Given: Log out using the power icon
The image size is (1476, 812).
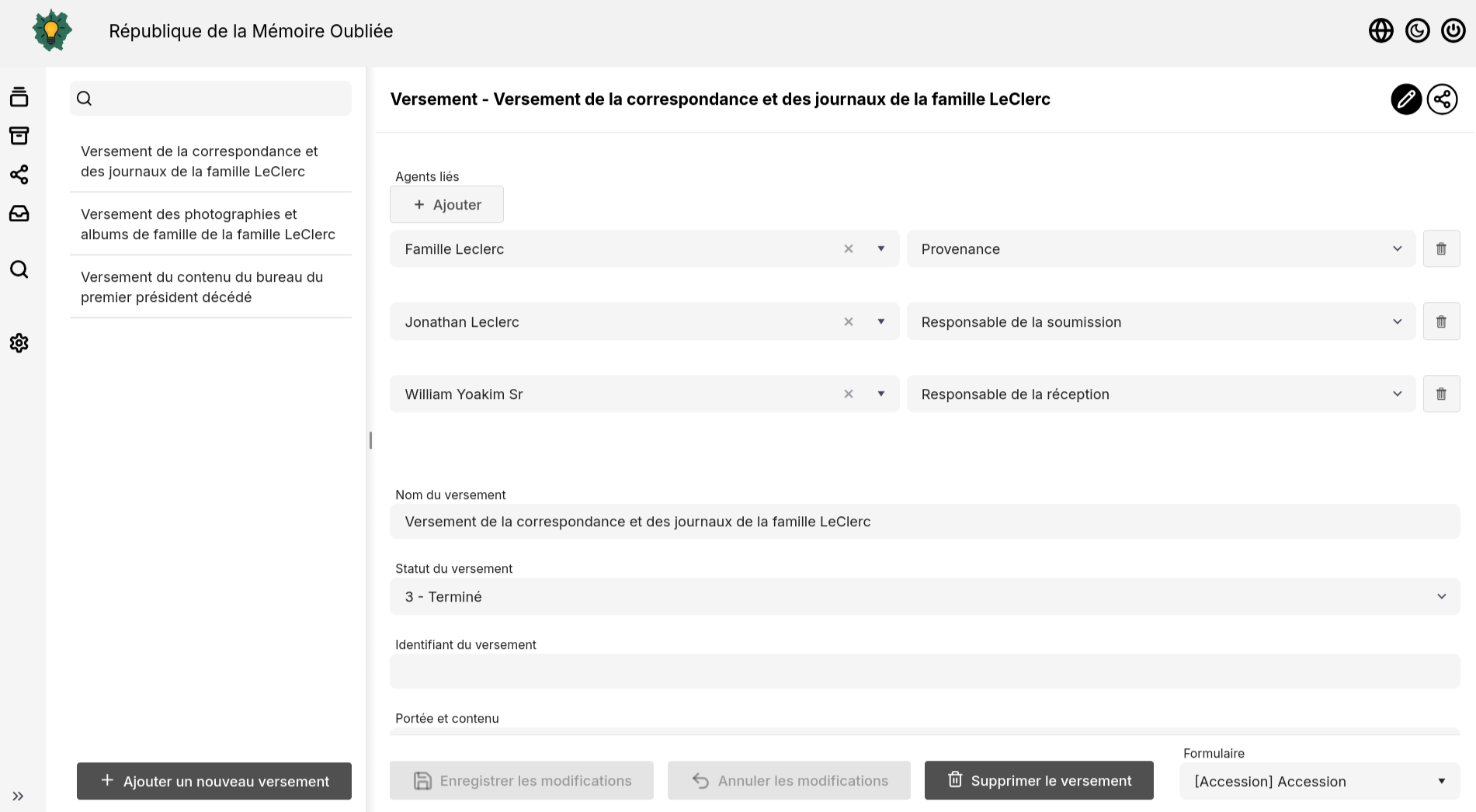Looking at the screenshot, I should [1453, 30].
